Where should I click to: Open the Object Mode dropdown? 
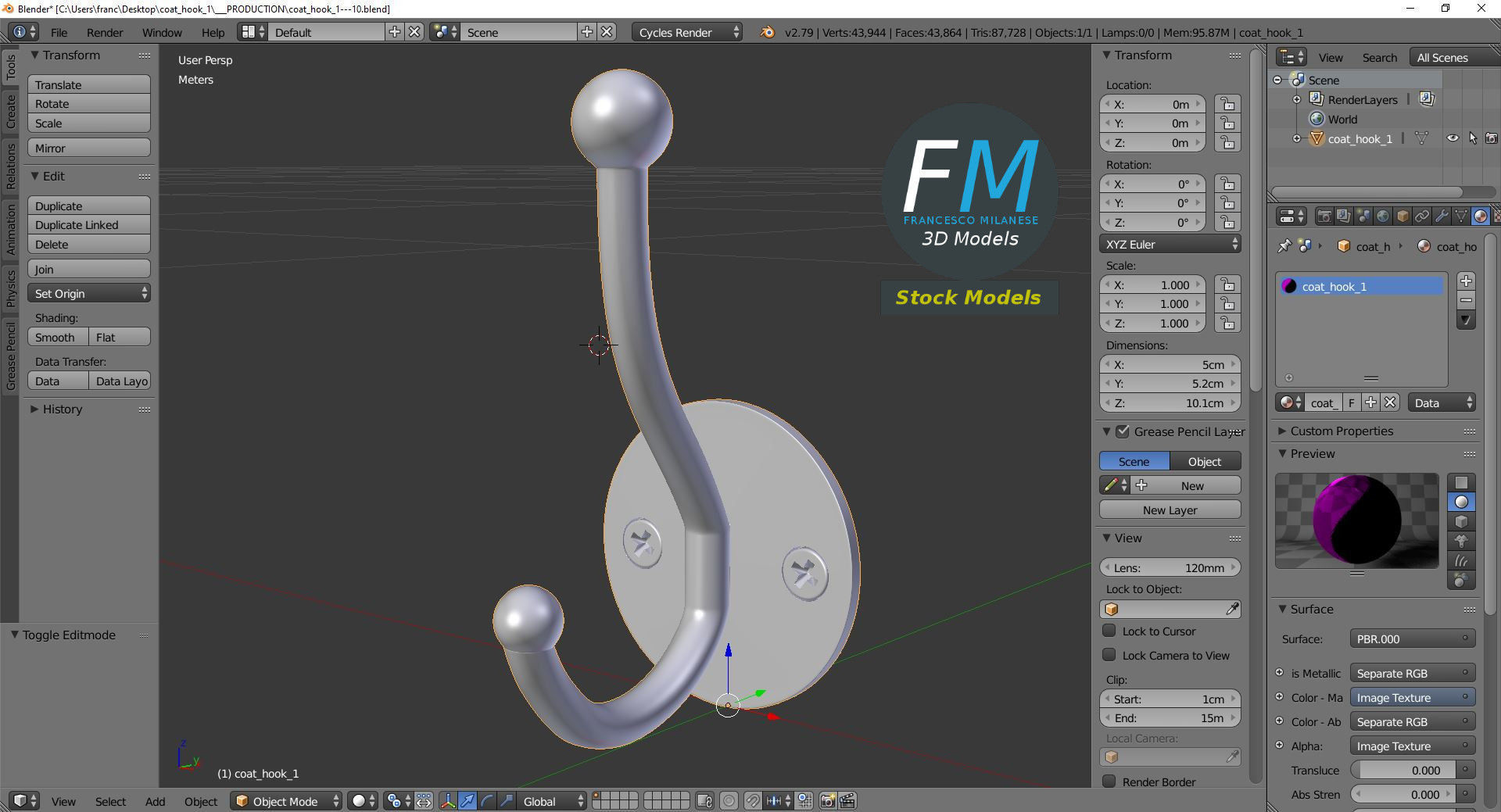(286, 801)
